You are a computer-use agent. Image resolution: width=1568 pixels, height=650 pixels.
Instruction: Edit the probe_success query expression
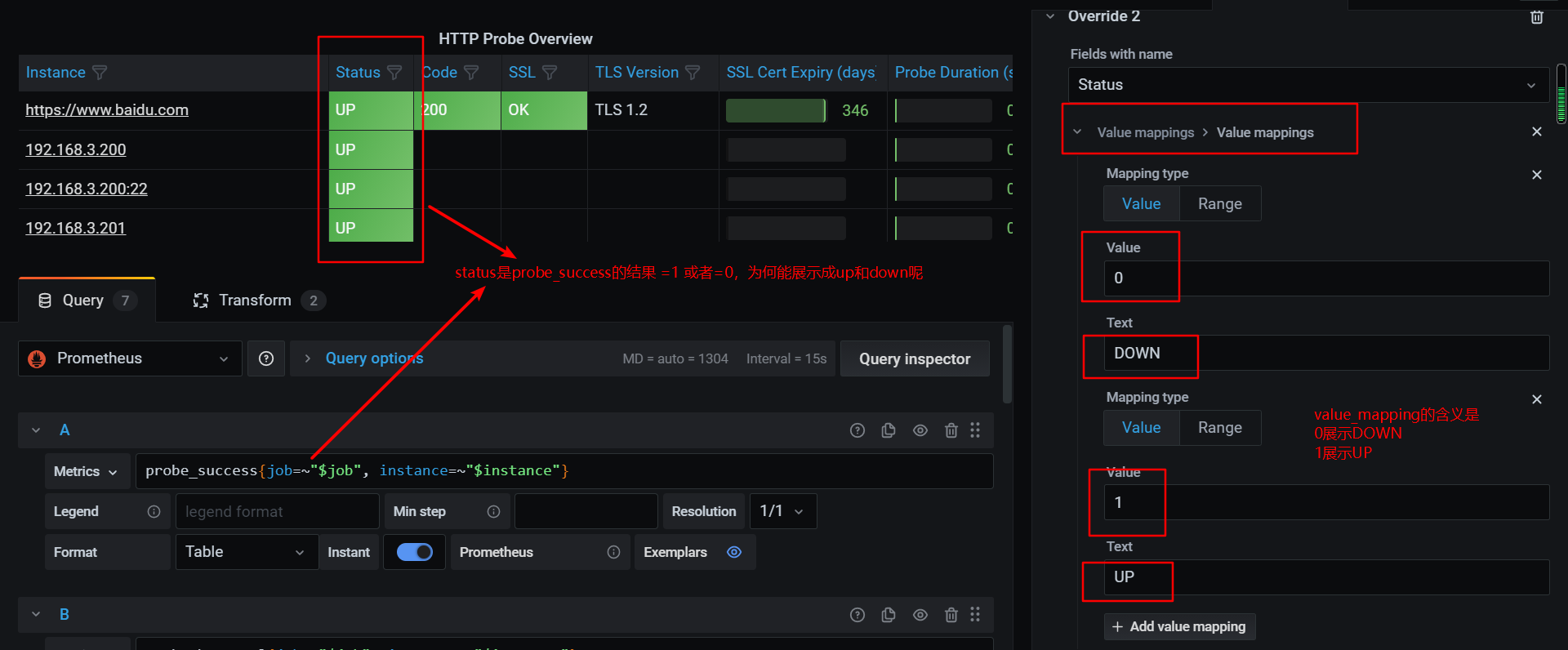pos(564,471)
